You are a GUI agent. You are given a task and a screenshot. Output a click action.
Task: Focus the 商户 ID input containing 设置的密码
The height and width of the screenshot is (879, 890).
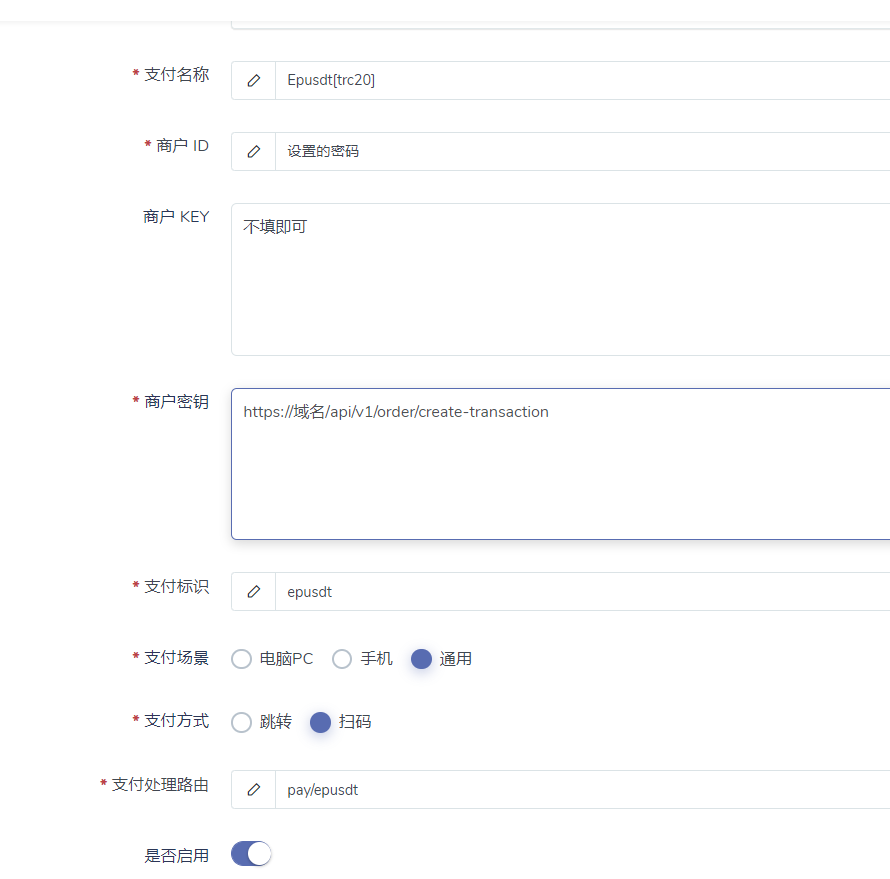coord(582,152)
